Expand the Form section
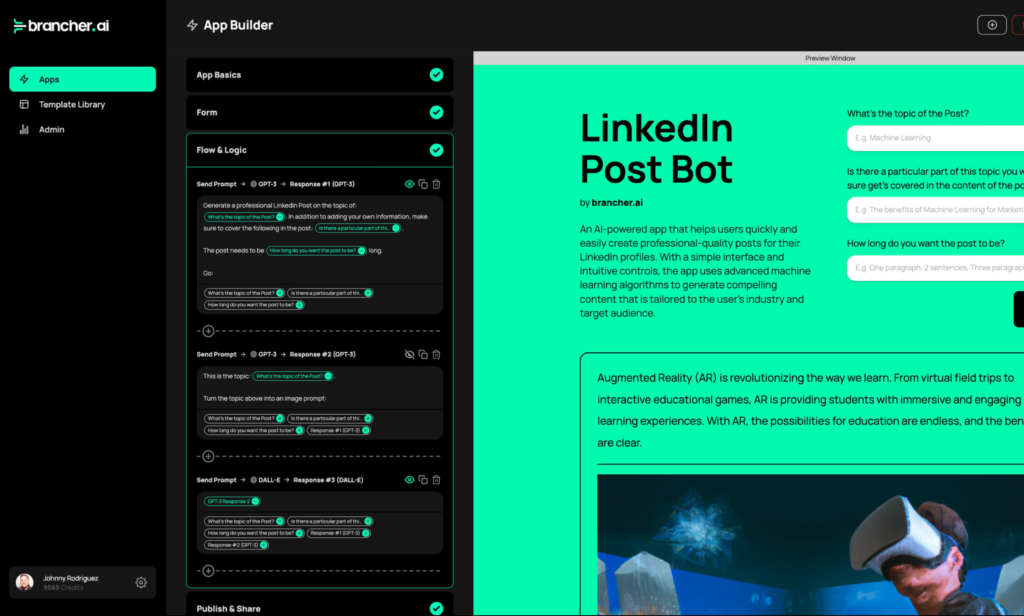1024x616 pixels. pyautogui.click(x=319, y=112)
